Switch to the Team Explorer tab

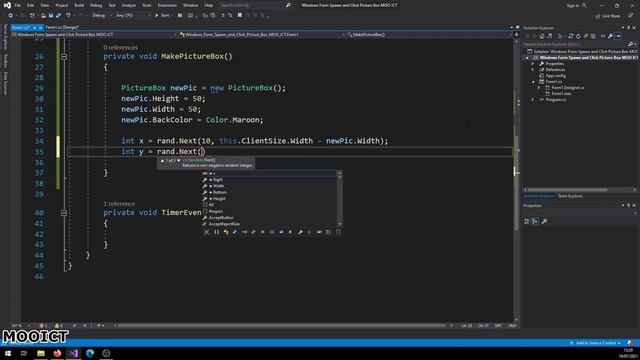click(570, 196)
